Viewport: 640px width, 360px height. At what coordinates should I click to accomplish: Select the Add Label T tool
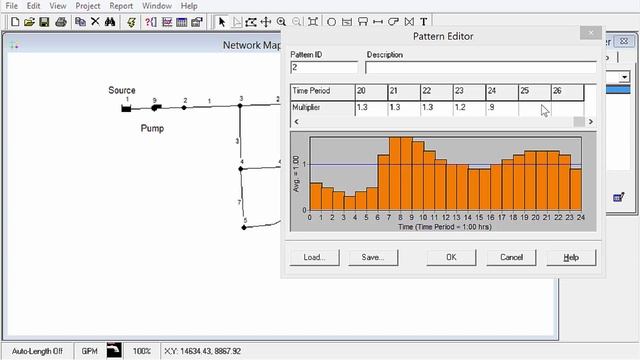coord(424,22)
